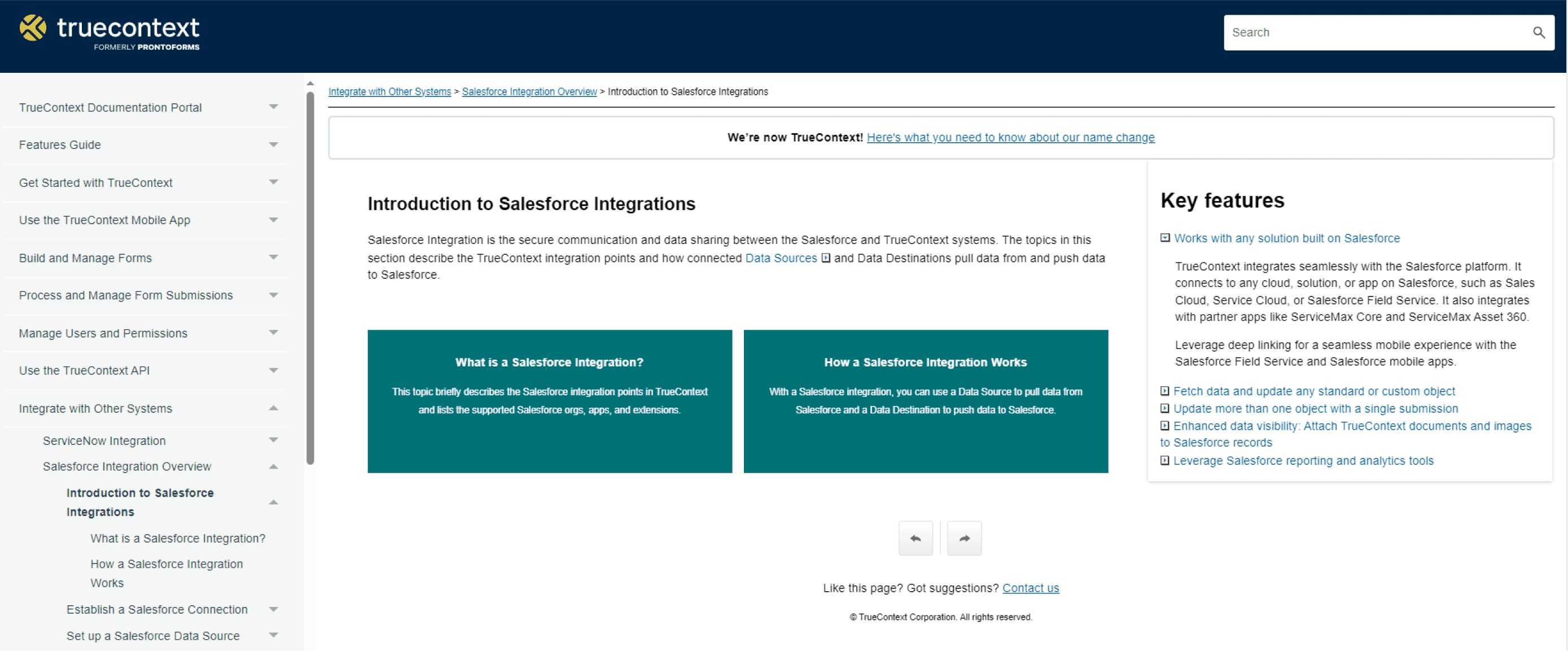Image resolution: width=1568 pixels, height=651 pixels.
Task: Click the expander icon beside 'Works with any solution'
Action: 1164,238
